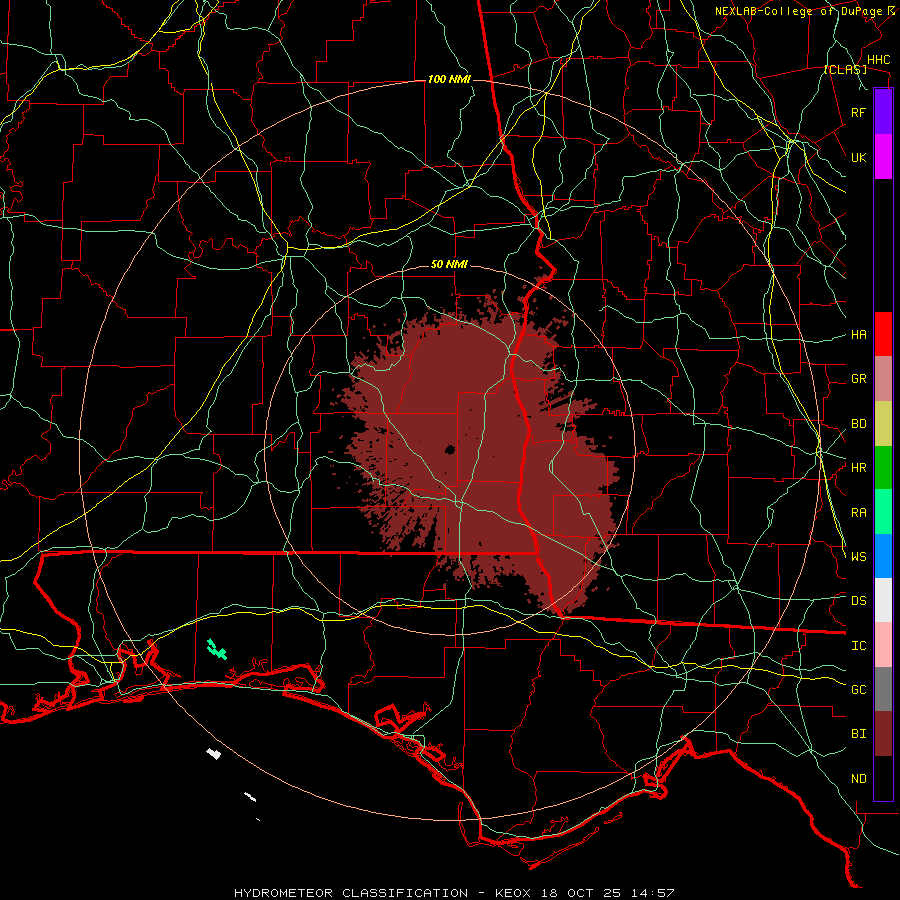Click the RA legend label
The width and height of the screenshot is (900, 900).
click(x=859, y=513)
